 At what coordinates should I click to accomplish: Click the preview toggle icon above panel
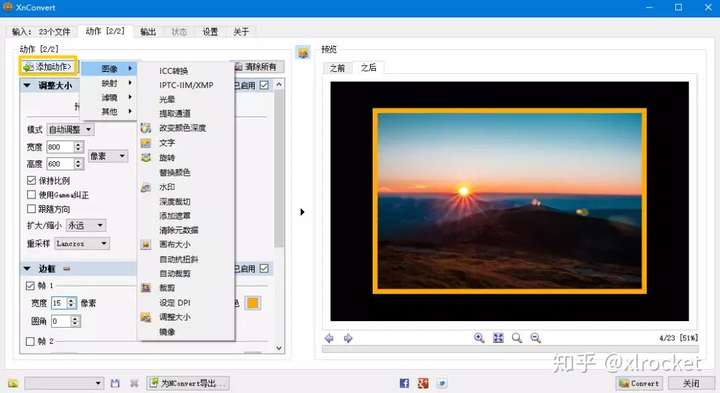click(x=303, y=53)
